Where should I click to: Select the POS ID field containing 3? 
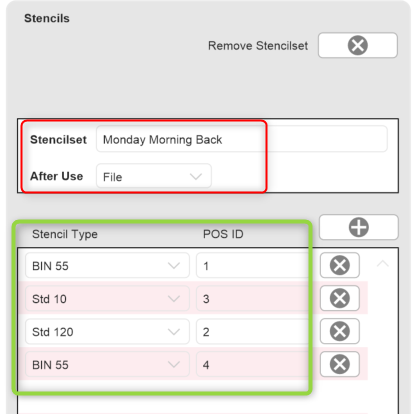point(254,298)
